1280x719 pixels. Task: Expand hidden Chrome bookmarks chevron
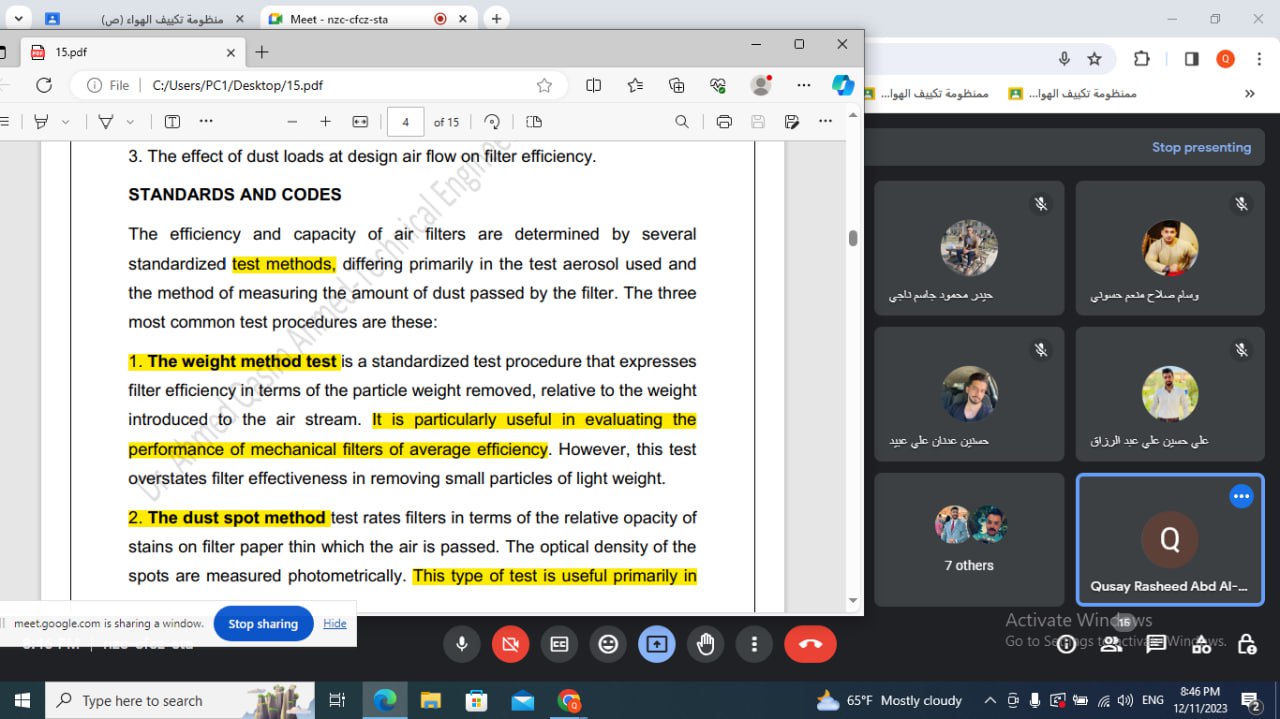[x=1249, y=93]
